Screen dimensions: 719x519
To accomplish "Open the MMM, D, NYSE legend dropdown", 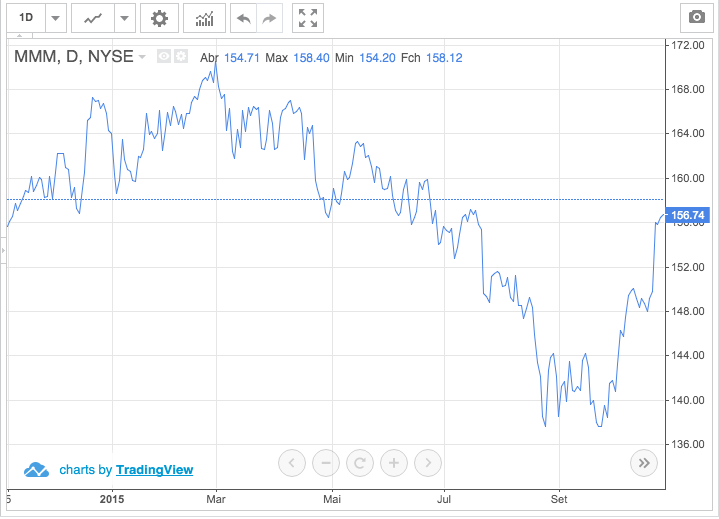I will [x=142, y=57].
